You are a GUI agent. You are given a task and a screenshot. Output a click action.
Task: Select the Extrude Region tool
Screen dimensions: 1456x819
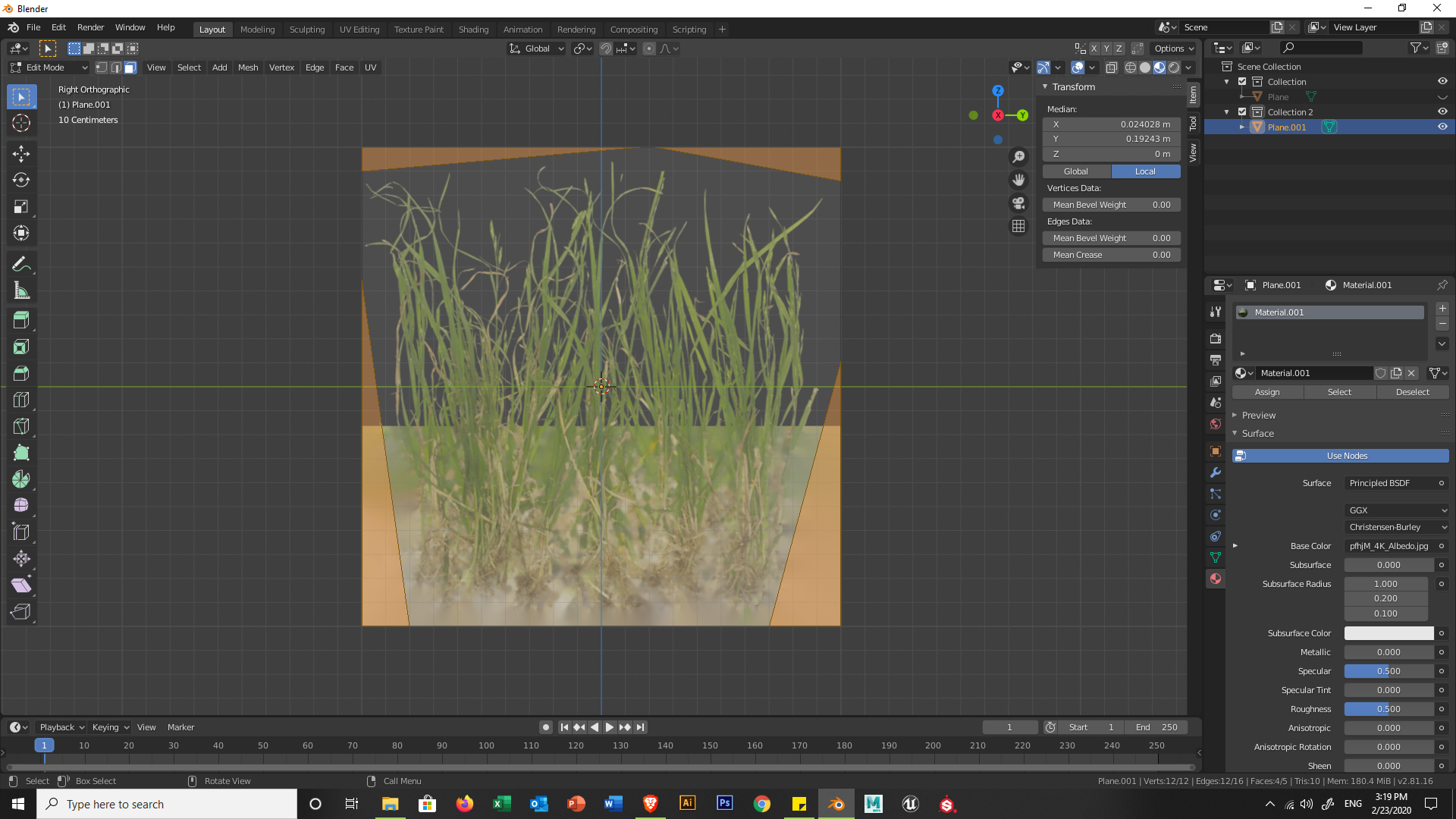click(21, 320)
